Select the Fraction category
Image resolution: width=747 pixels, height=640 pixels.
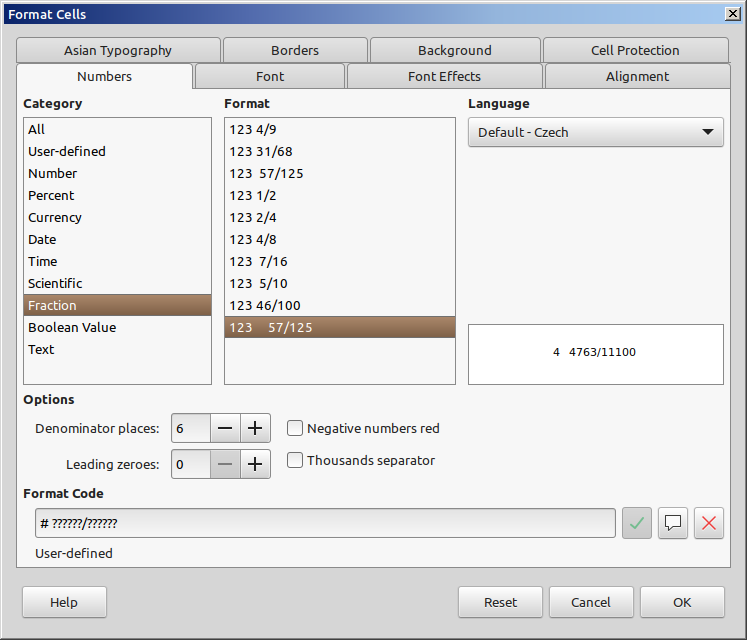coord(117,305)
